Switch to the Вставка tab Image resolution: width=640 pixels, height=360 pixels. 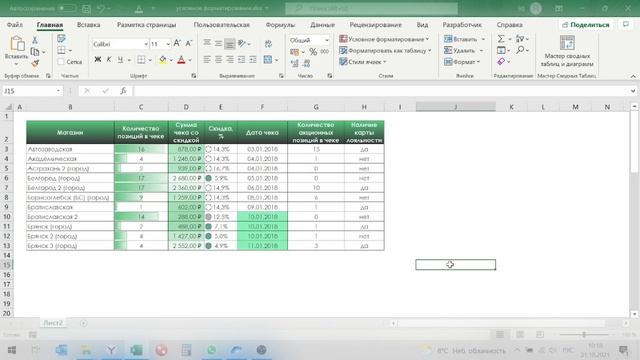(89, 25)
